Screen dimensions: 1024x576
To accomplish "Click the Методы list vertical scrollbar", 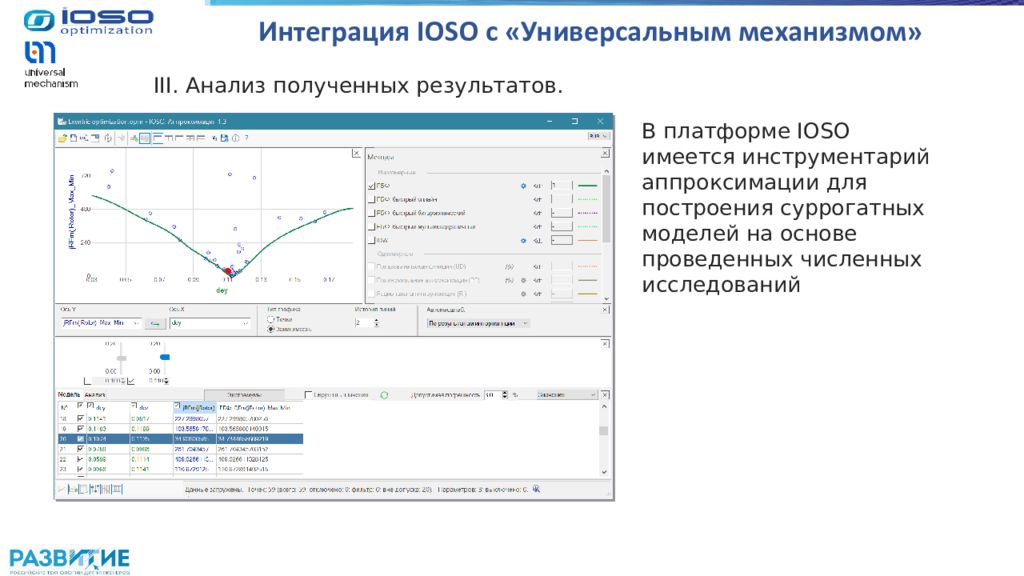I will pos(607,234).
